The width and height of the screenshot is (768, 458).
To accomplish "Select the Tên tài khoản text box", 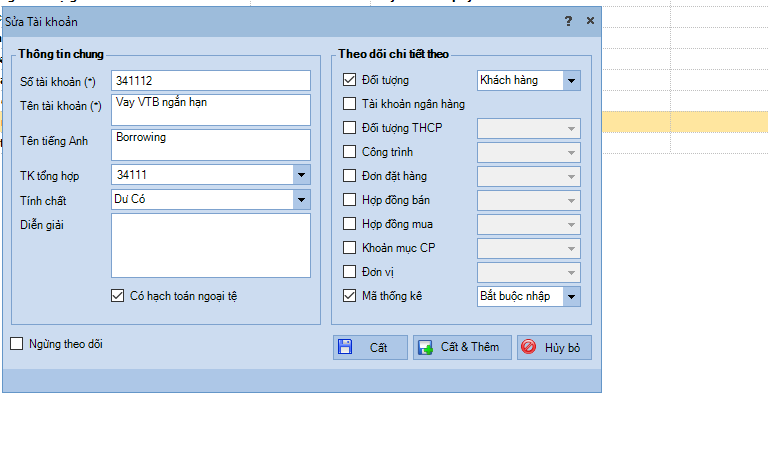I will (x=210, y=109).
